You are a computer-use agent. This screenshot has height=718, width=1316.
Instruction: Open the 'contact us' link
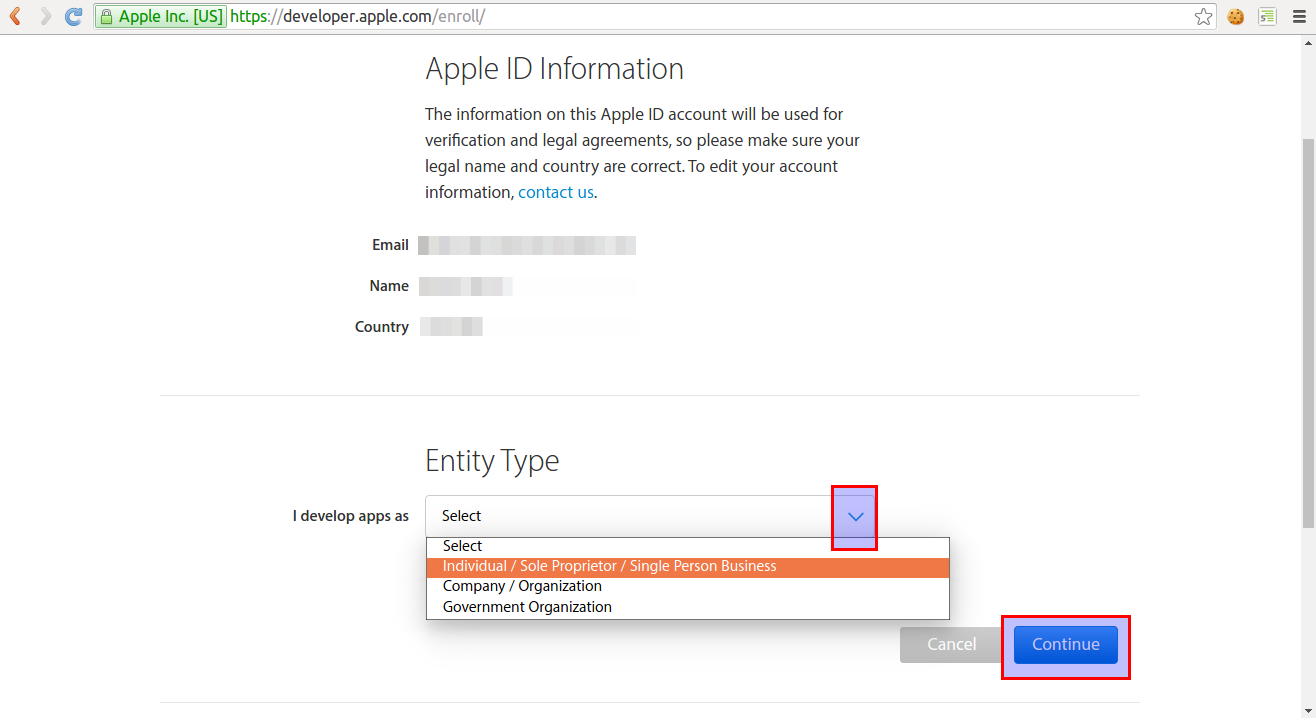(x=556, y=191)
